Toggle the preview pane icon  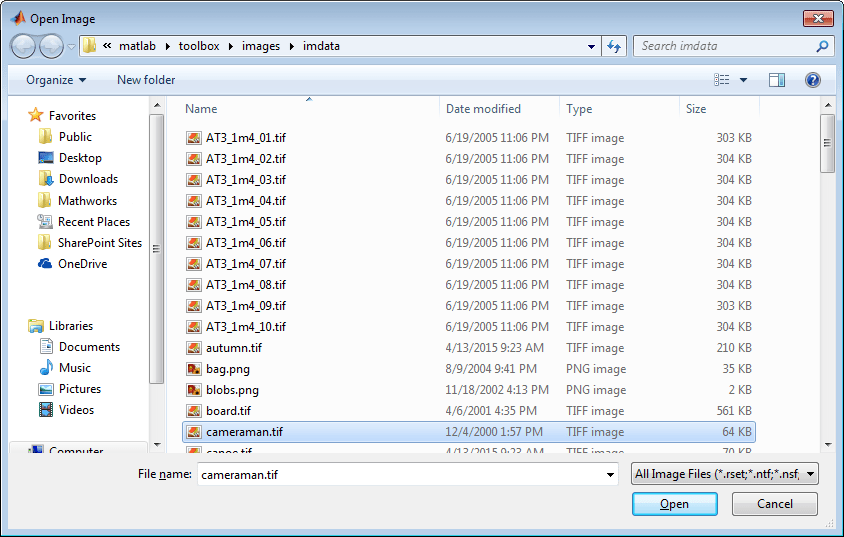(777, 80)
